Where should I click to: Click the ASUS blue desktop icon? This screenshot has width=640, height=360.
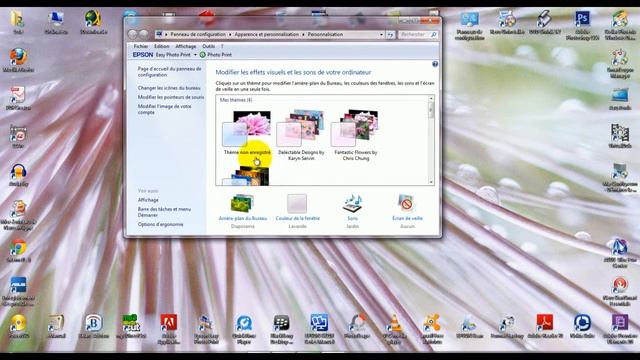point(18,291)
